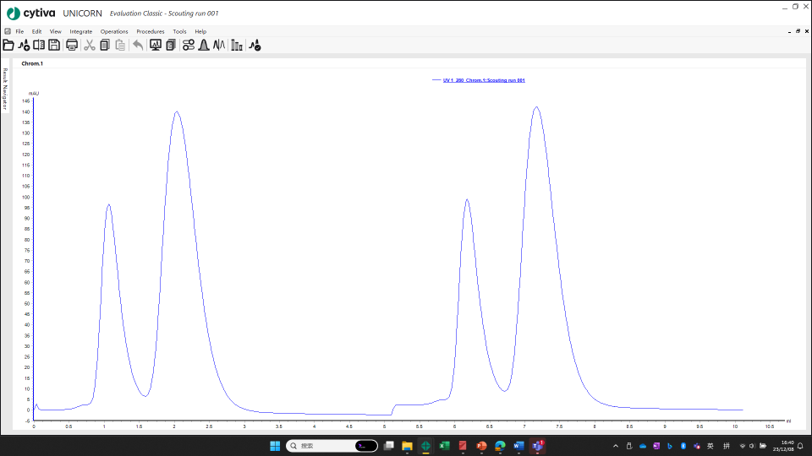Click the UV 1_280 curve legend link

coord(483,80)
